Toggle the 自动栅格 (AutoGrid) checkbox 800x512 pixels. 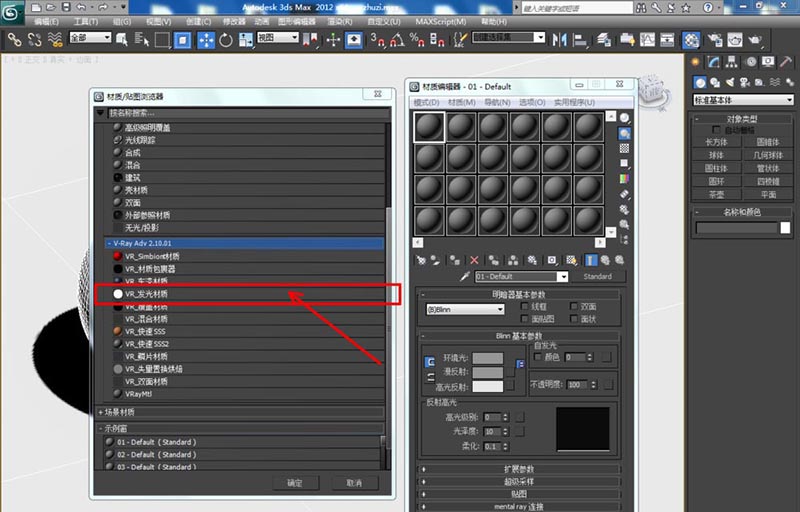pyautogui.click(x=716, y=130)
